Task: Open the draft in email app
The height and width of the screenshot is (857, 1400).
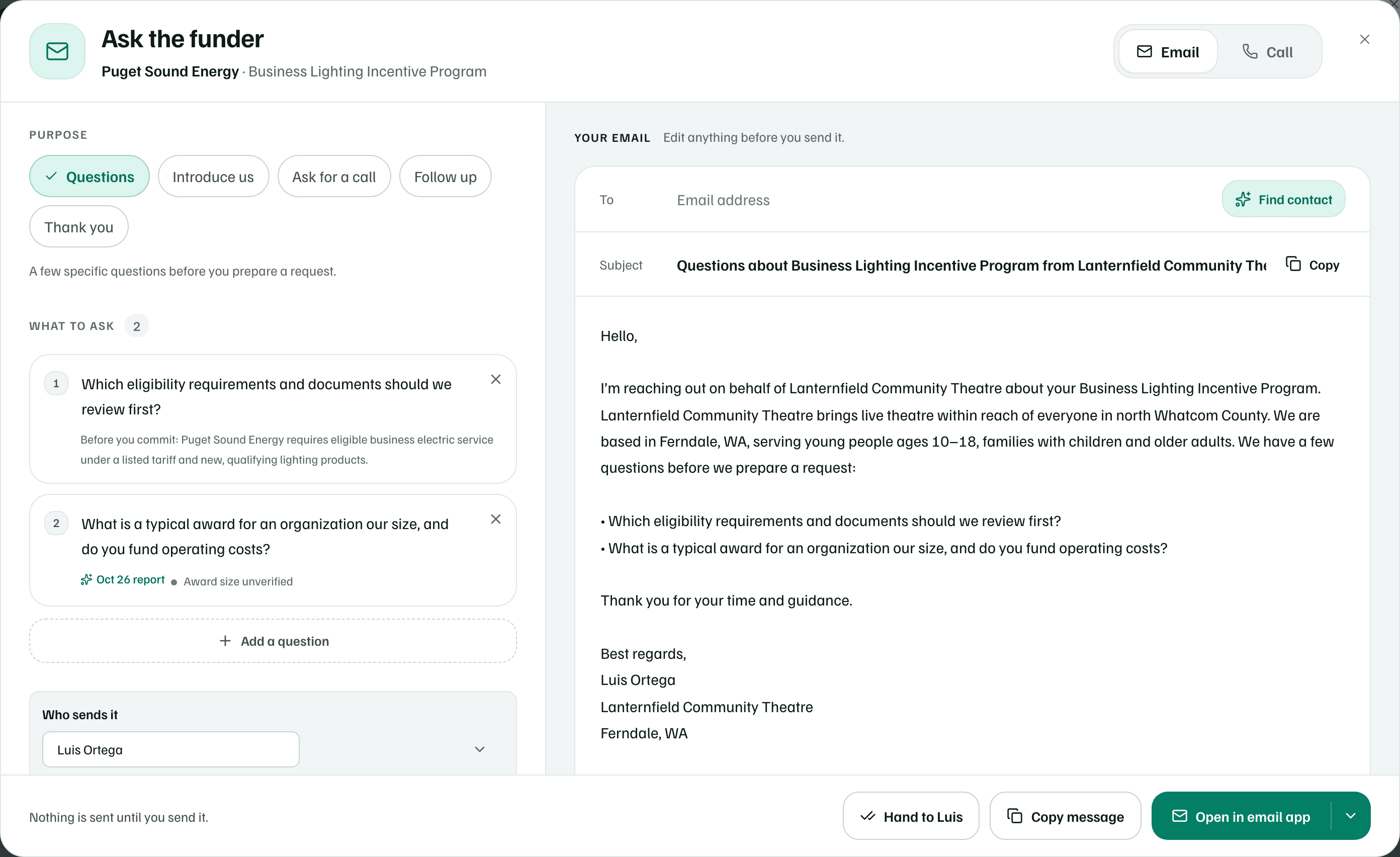Action: [1241, 816]
